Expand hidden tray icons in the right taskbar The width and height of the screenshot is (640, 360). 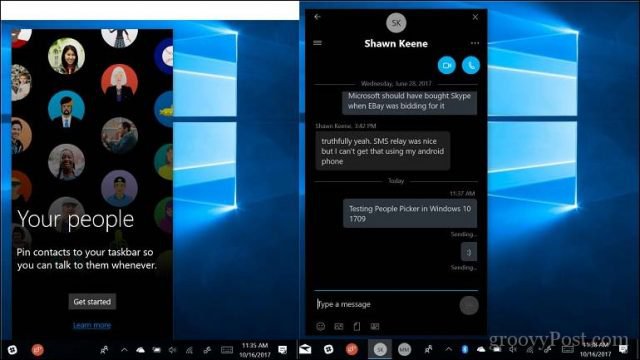(x=449, y=349)
